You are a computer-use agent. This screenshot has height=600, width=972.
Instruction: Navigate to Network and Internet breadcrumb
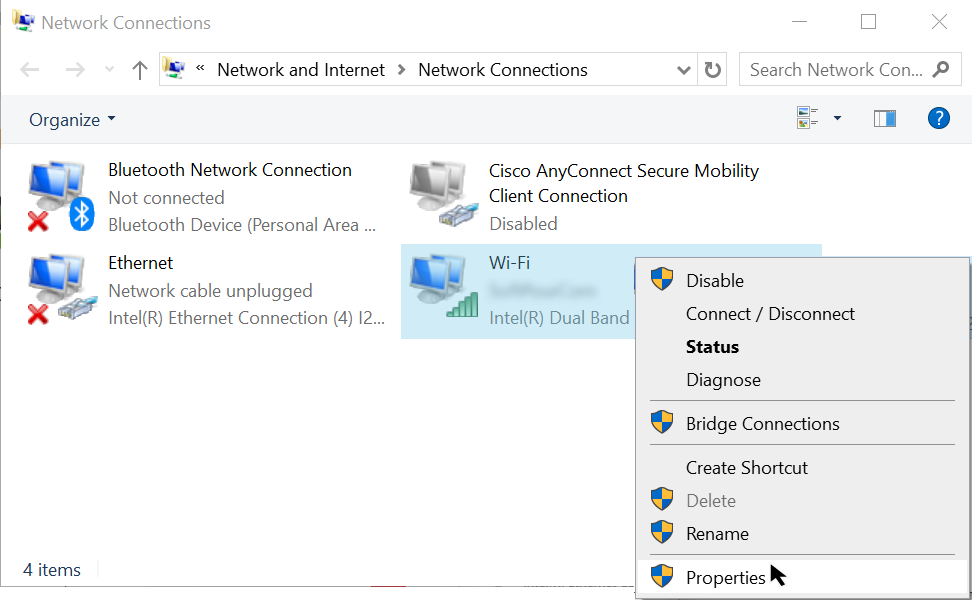[x=301, y=69]
